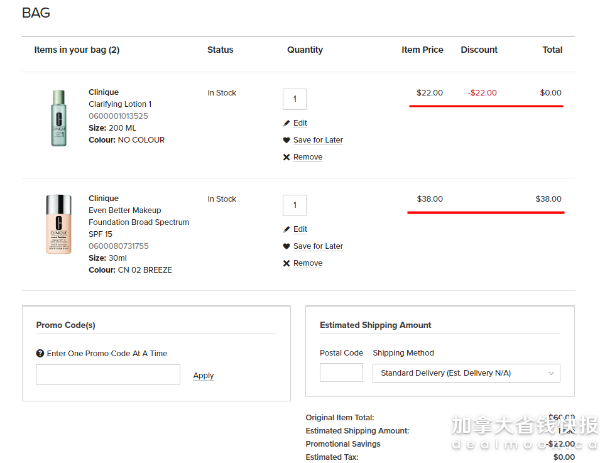The height and width of the screenshot is (463, 600).
Task: Save Even Better Makeup foundation for later
Action: point(318,246)
